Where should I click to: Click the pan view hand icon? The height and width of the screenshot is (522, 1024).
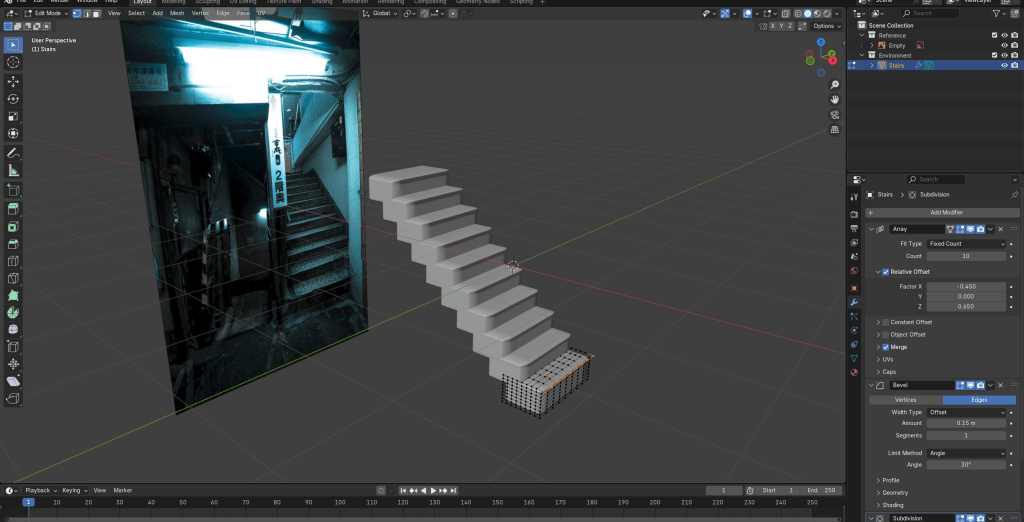click(x=835, y=100)
